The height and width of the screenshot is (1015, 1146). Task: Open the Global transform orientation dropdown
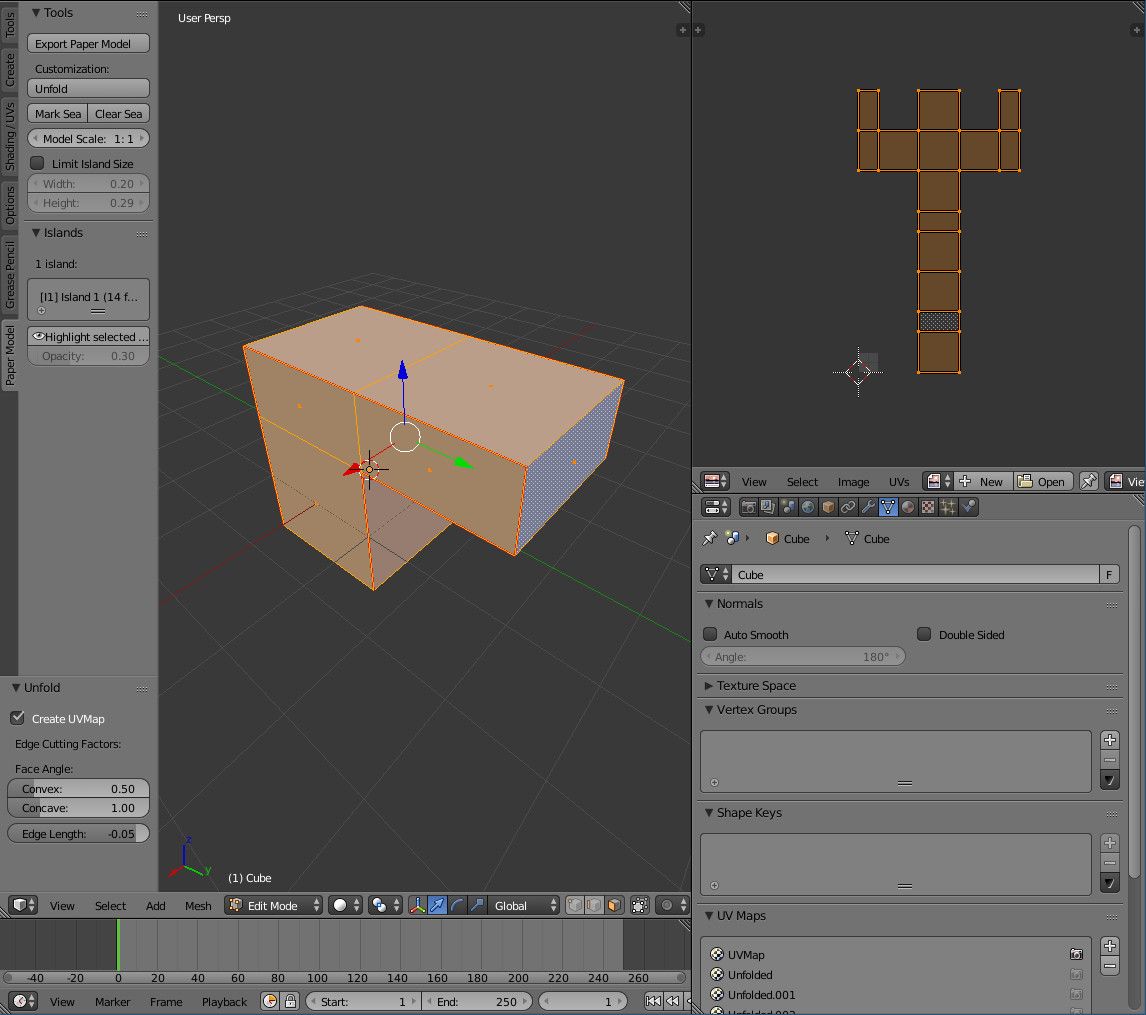[x=524, y=905]
